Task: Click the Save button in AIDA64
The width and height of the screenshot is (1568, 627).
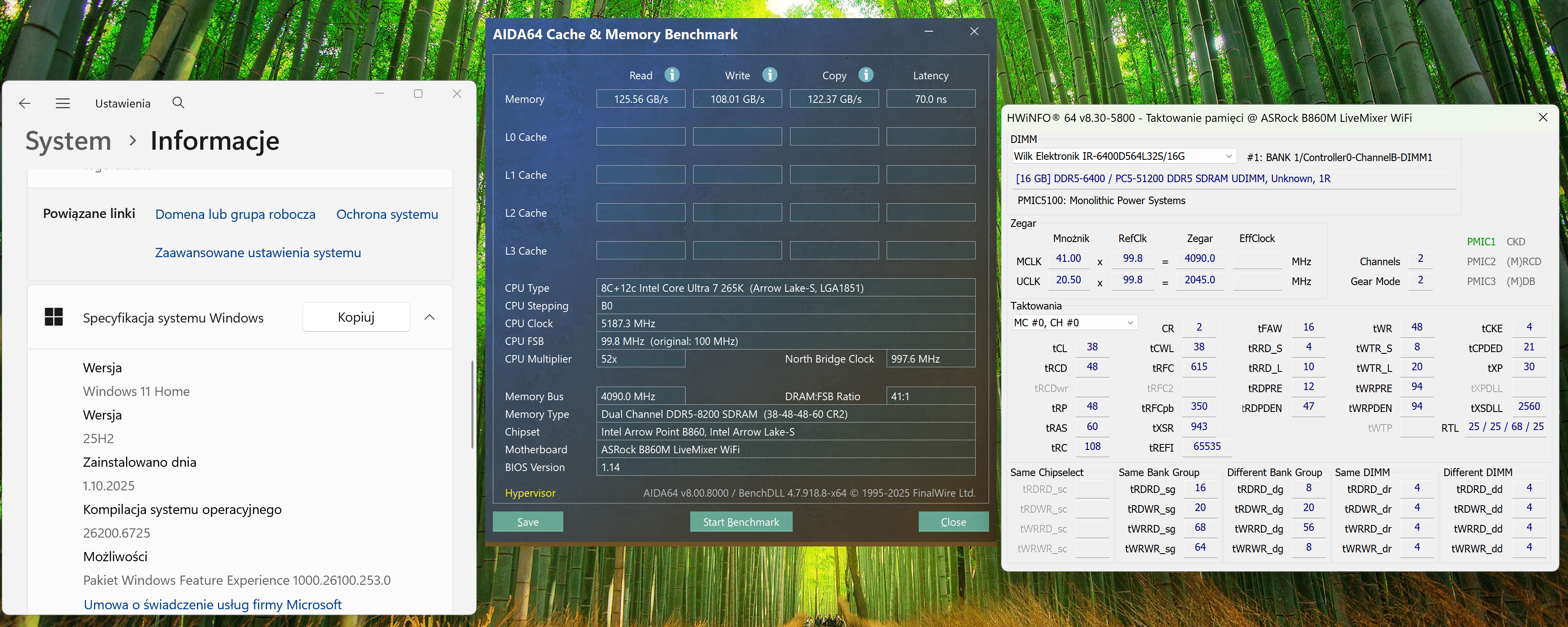Action: coord(527,522)
